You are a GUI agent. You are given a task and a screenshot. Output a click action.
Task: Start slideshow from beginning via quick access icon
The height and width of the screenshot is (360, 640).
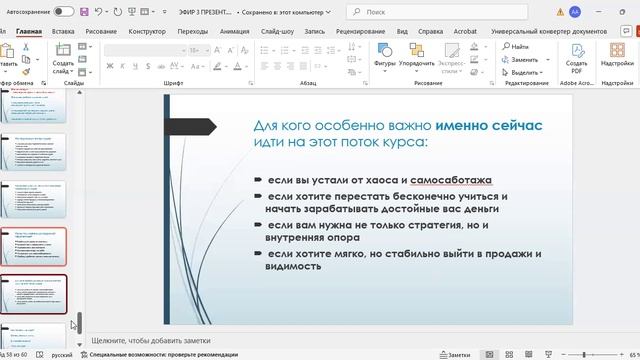coord(131,12)
